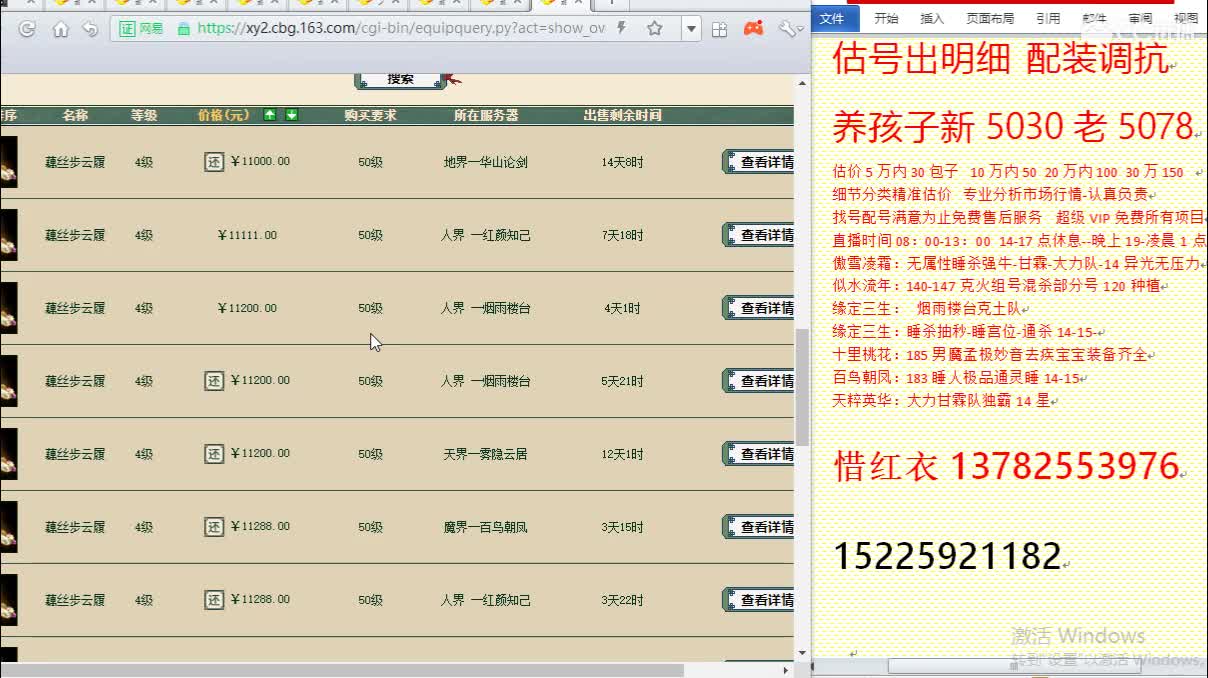Click the 还 icon on the 5天21时 row
The image size is (1208, 678).
coord(214,380)
